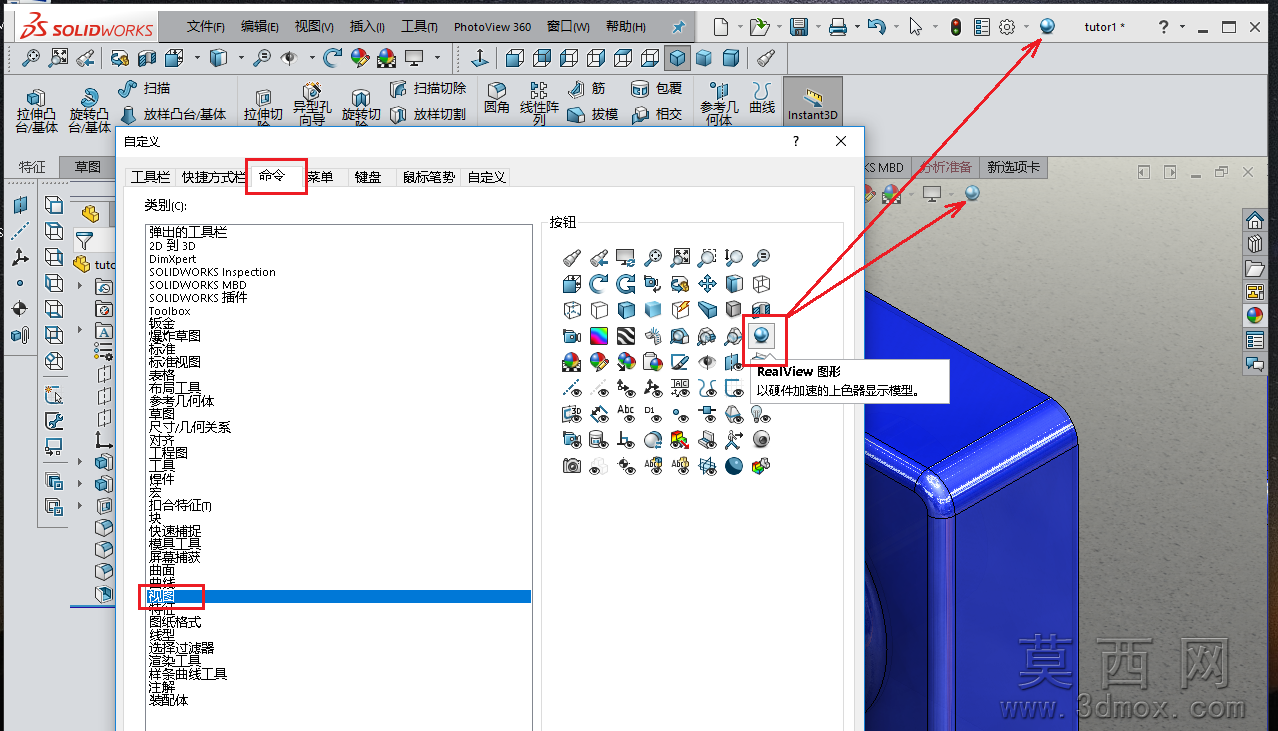
Task: Open the Design Library folder tab in Task Pane
Action: click(1254, 267)
